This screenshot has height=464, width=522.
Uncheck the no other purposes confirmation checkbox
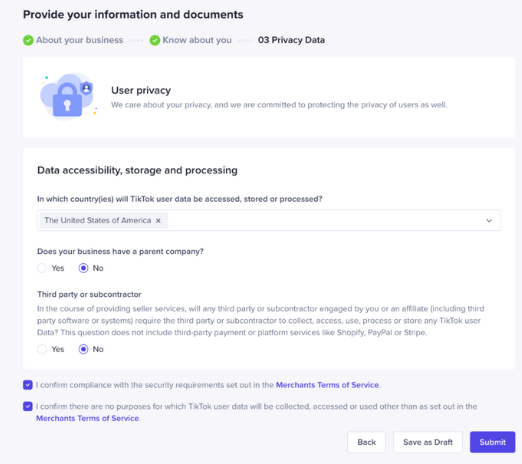pyautogui.click(x=28, y=406)
